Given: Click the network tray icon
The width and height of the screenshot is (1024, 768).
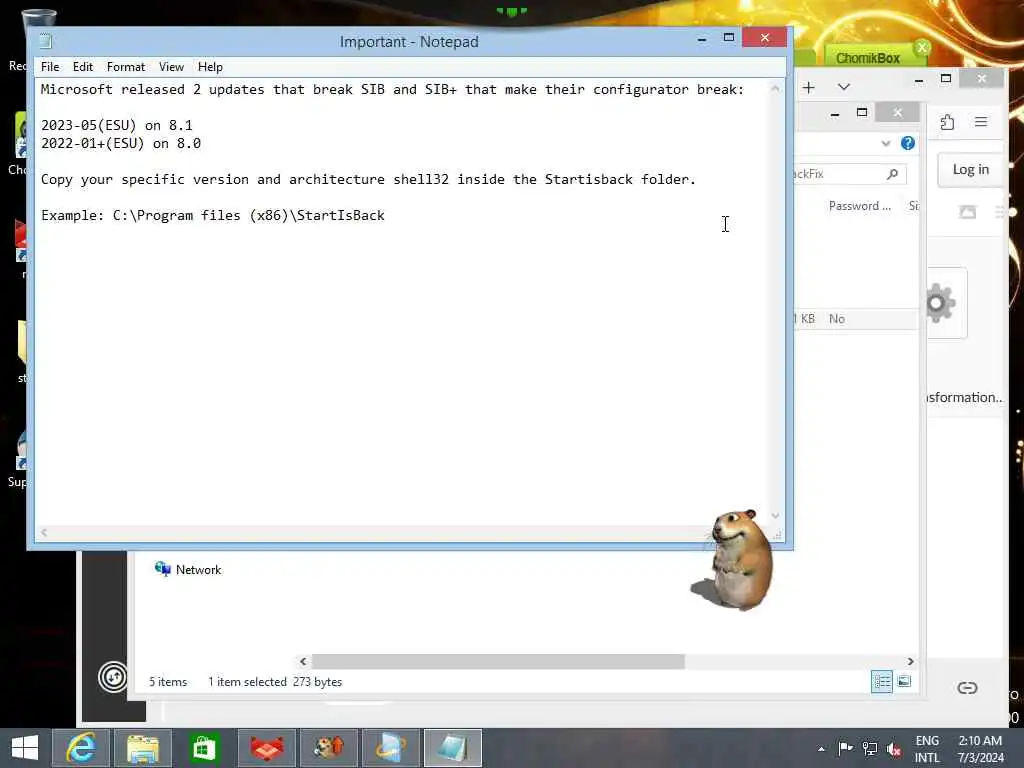Looking at the screenshot, I should 869,748.
